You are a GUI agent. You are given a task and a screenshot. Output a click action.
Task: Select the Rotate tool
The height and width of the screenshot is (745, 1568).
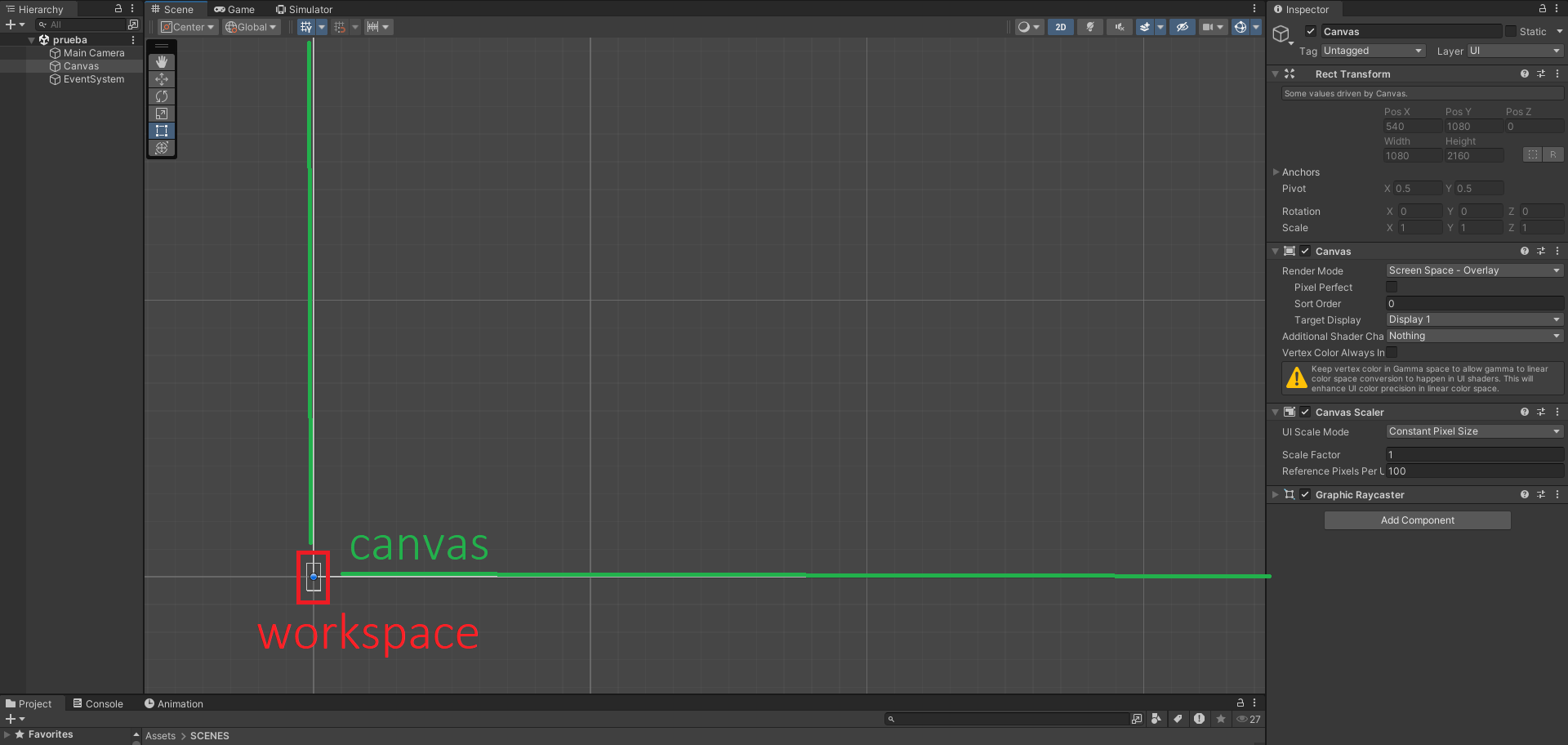pyautogui.click(x=161, y=96)
